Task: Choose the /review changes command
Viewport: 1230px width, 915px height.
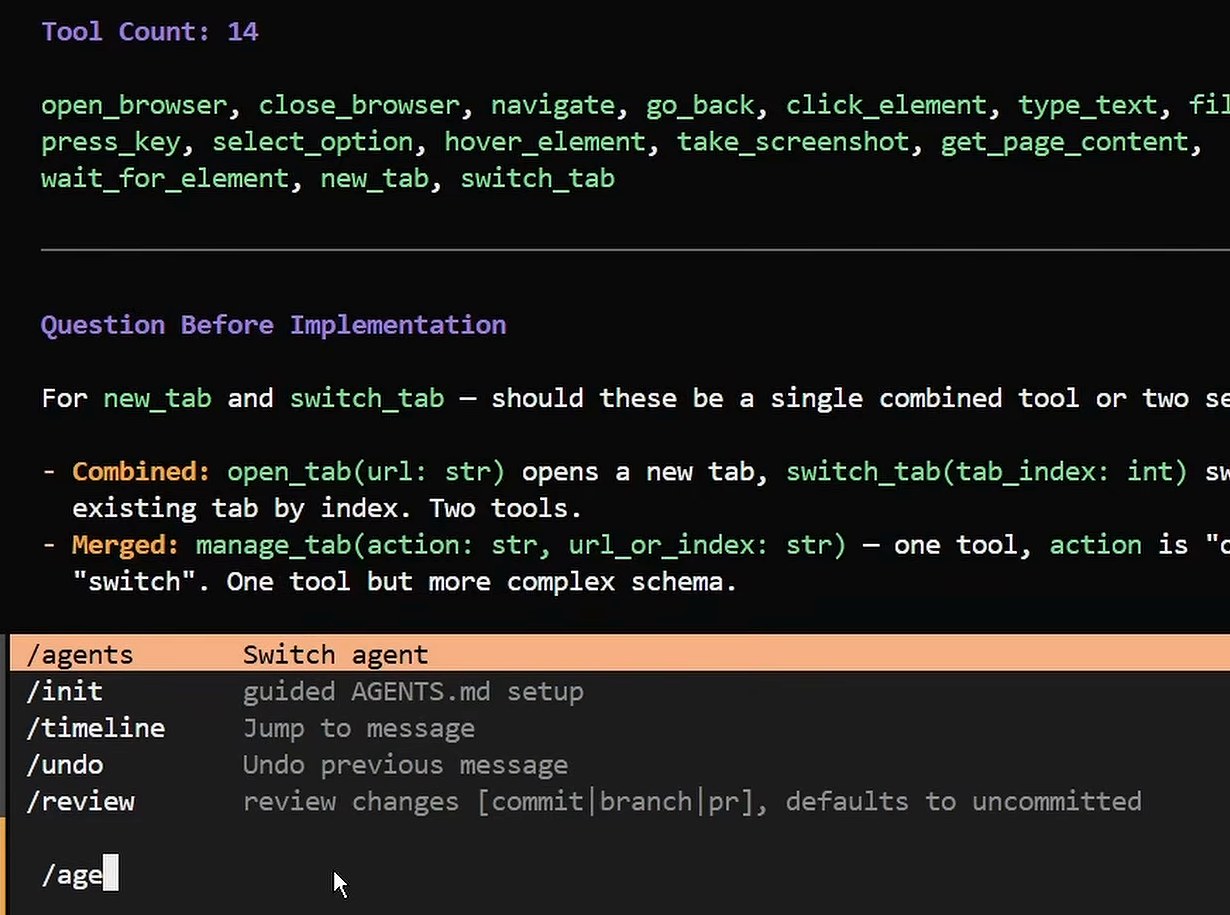Action: [x=620, y=802]
